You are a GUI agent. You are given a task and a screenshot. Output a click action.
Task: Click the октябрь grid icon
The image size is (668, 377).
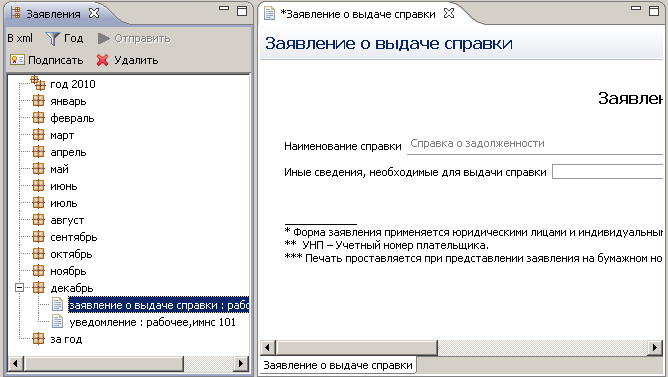click(x=38, y=254)
